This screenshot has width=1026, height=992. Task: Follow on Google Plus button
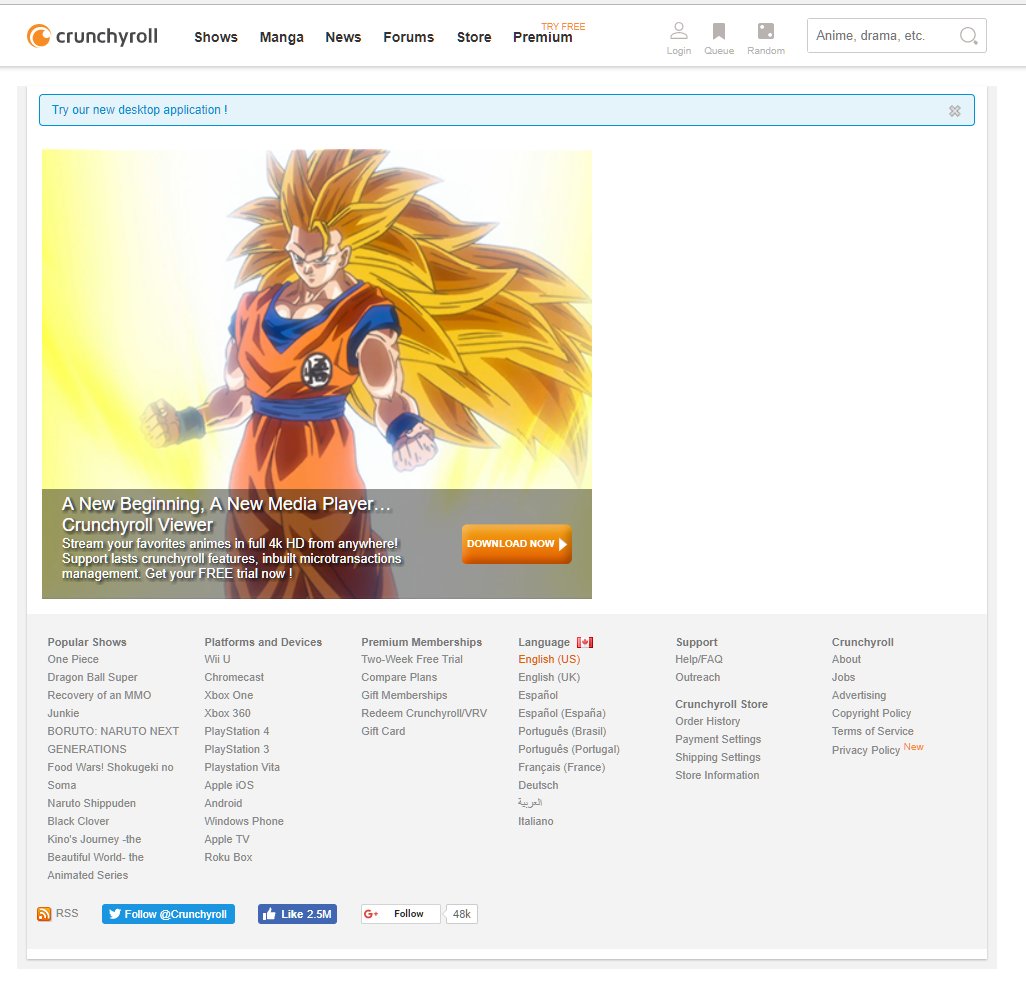400,913
